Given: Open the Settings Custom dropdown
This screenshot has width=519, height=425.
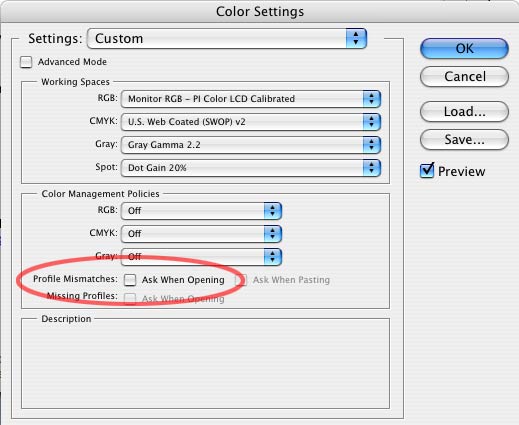Looking at the screenshot, I should click(227, 39).
